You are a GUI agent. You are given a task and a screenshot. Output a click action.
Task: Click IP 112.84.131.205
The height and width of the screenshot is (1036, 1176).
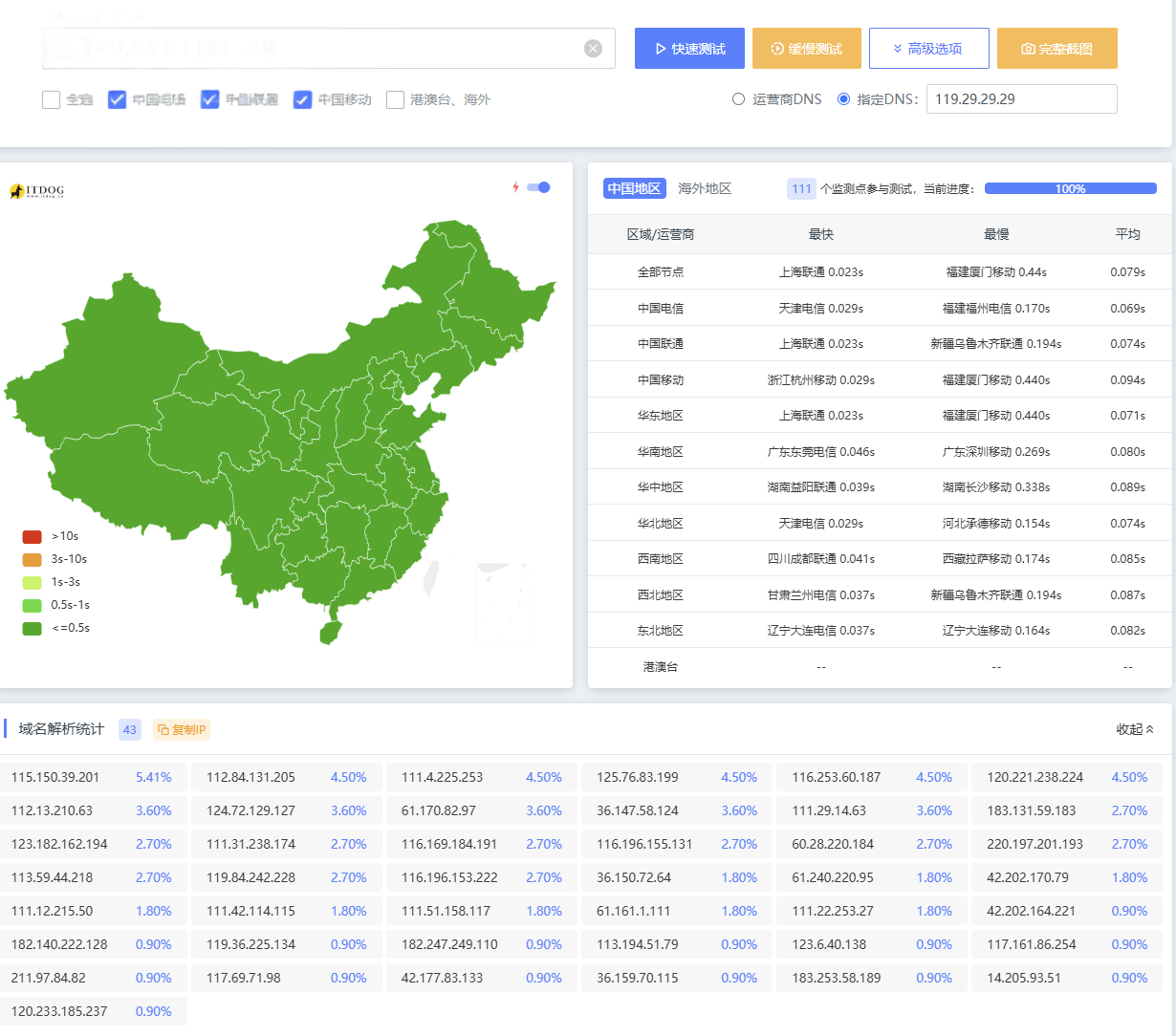tap(250, 778)
